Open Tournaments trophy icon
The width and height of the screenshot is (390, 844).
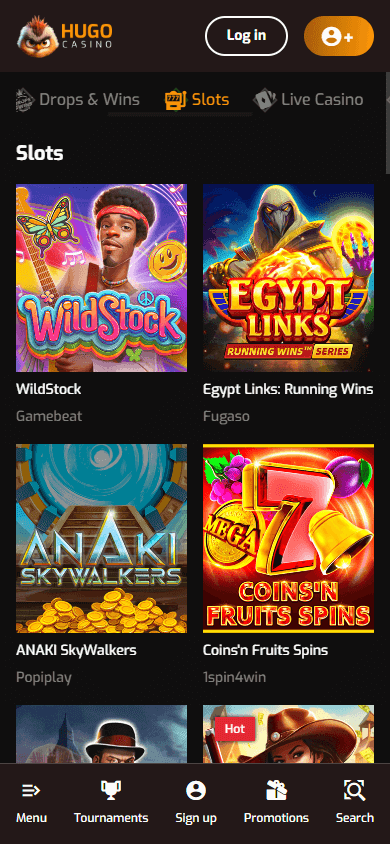111,791
